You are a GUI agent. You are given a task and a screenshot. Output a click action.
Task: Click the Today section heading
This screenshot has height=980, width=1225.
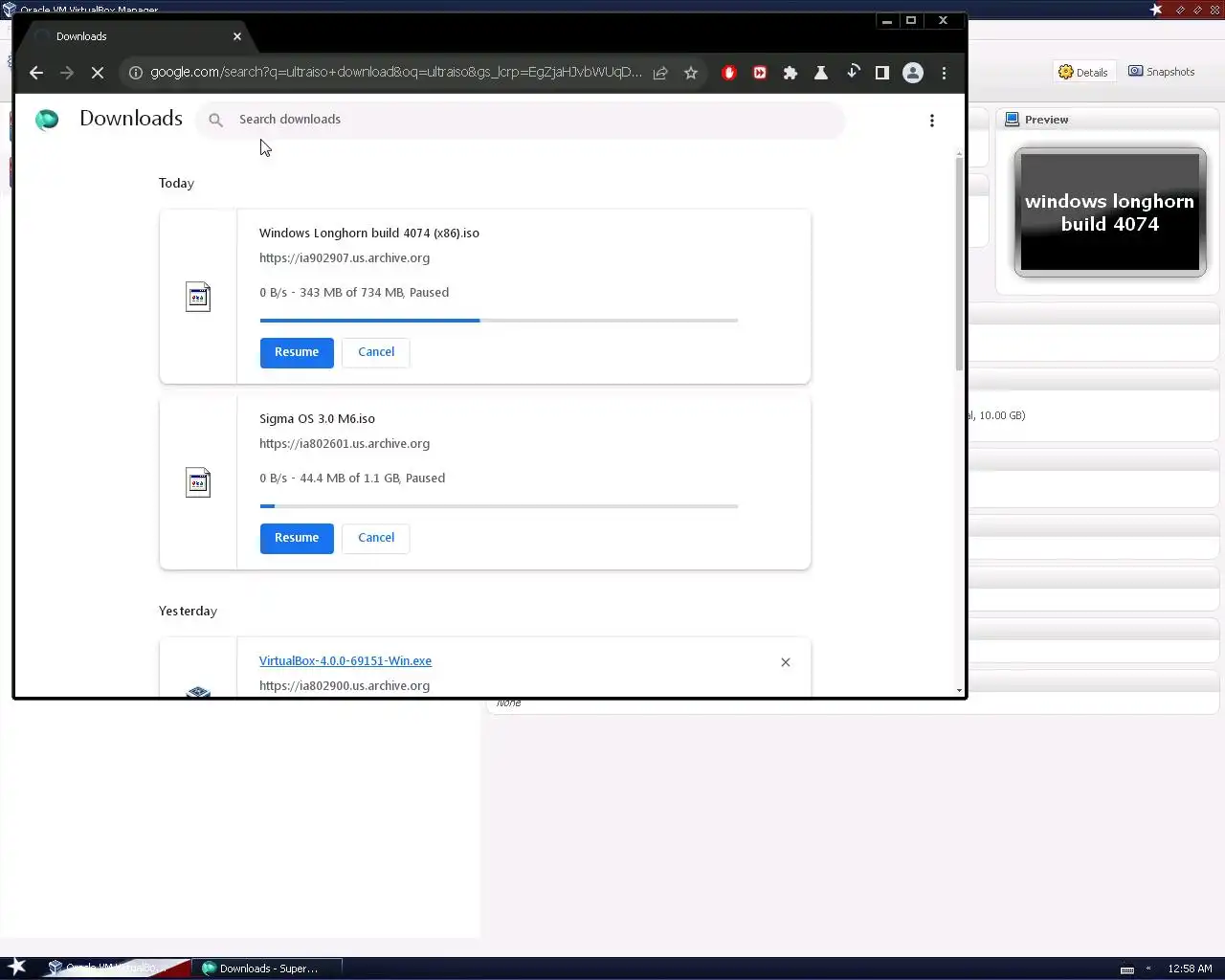coord(176,184)
